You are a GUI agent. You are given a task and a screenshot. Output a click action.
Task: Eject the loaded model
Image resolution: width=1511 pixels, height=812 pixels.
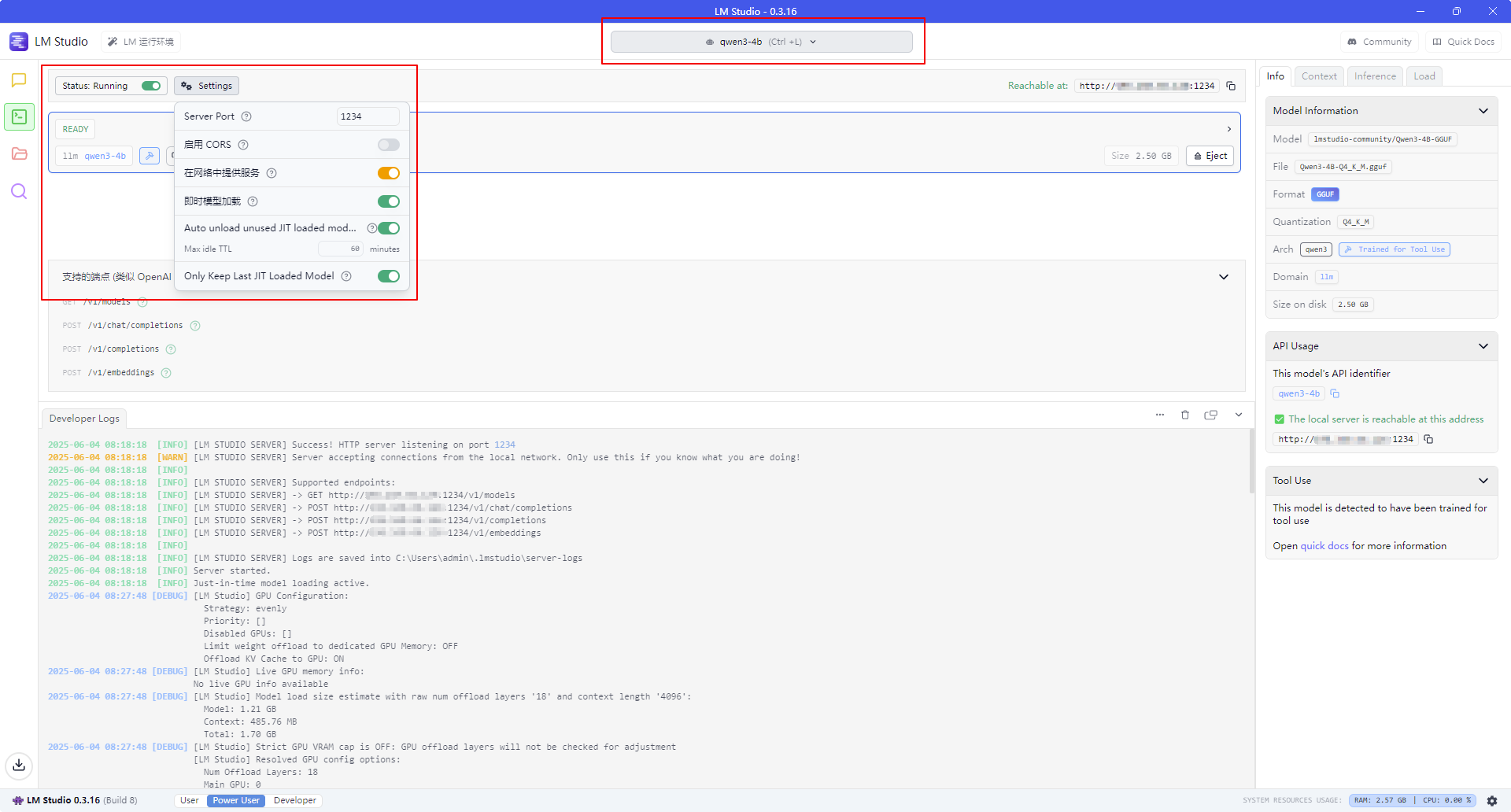click(1210, 156)
